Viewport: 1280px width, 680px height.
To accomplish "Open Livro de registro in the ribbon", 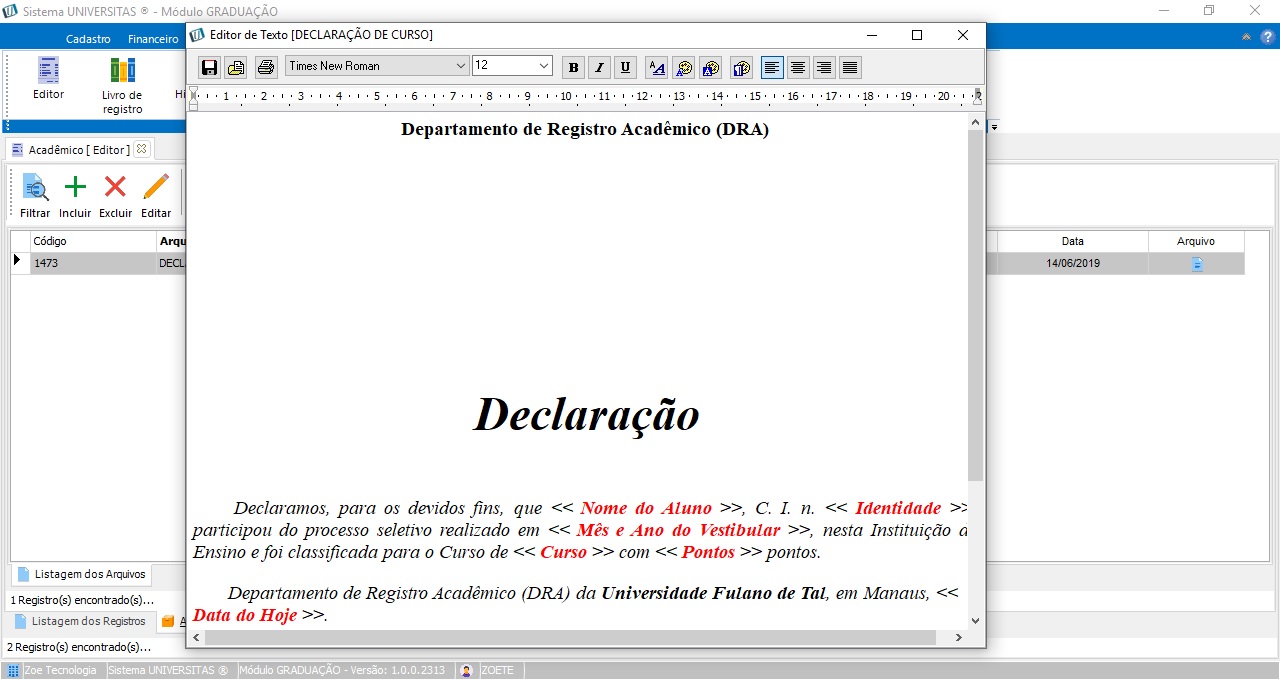I will pyautogui.click(x=122, y=86).
